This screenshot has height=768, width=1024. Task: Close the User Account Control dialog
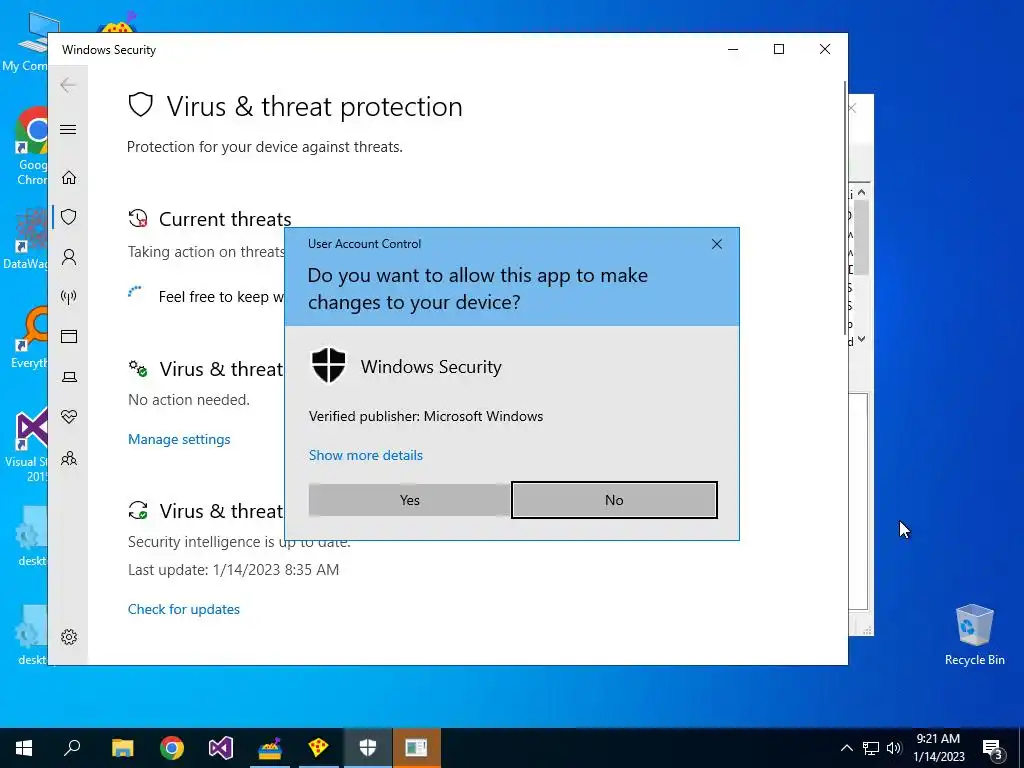coord(716,244)
